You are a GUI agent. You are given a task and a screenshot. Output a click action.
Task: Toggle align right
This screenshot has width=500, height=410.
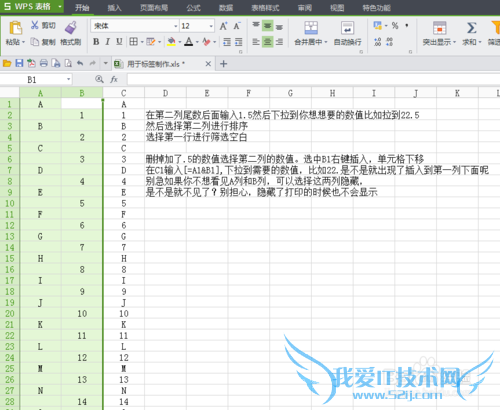[x=279, y=42]
